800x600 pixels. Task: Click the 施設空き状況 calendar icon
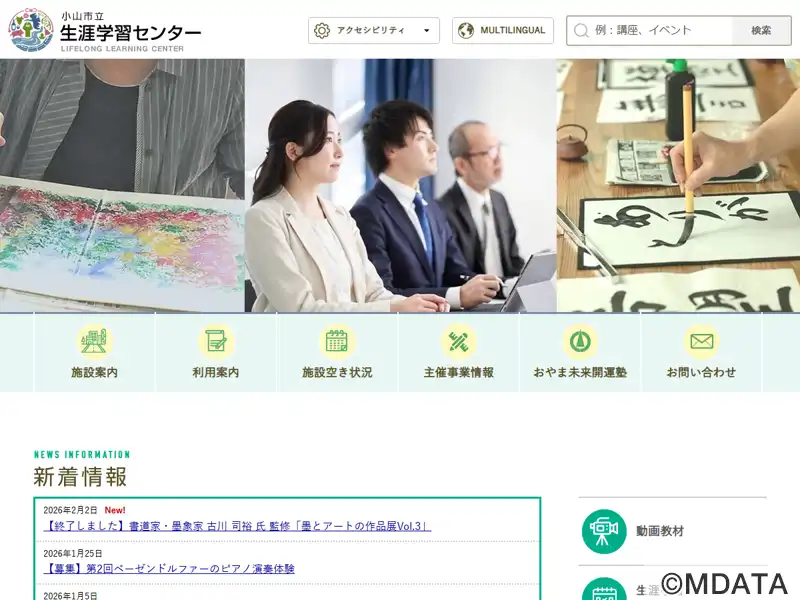[337, 341]
